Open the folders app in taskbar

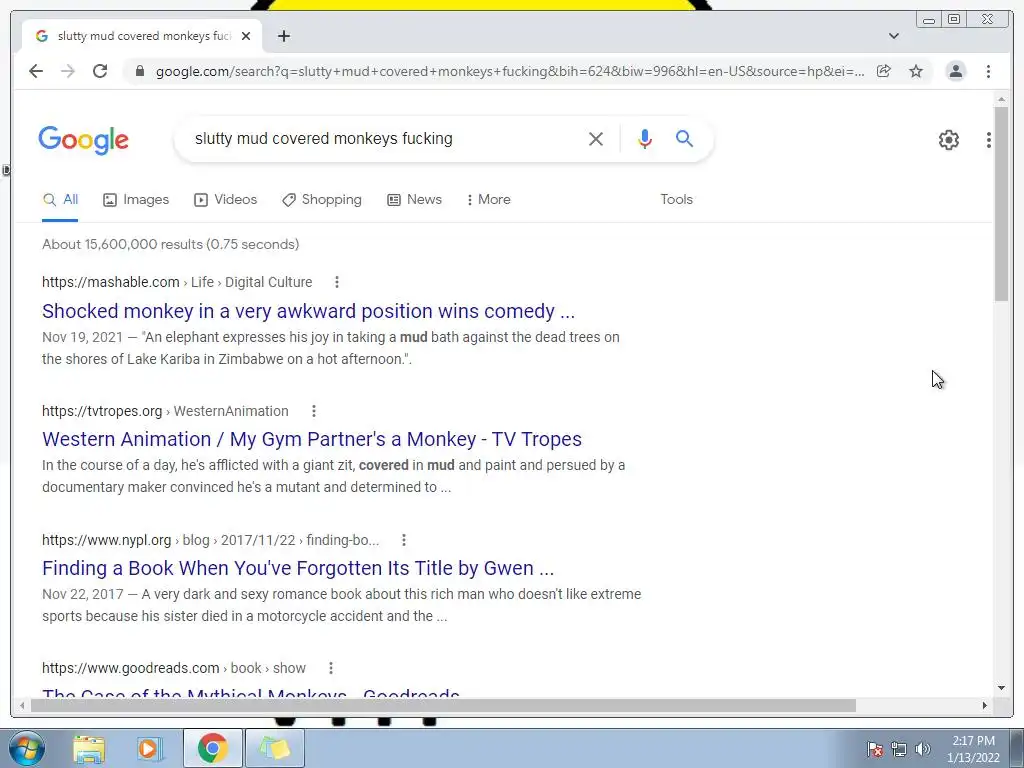tap(274, 748)
